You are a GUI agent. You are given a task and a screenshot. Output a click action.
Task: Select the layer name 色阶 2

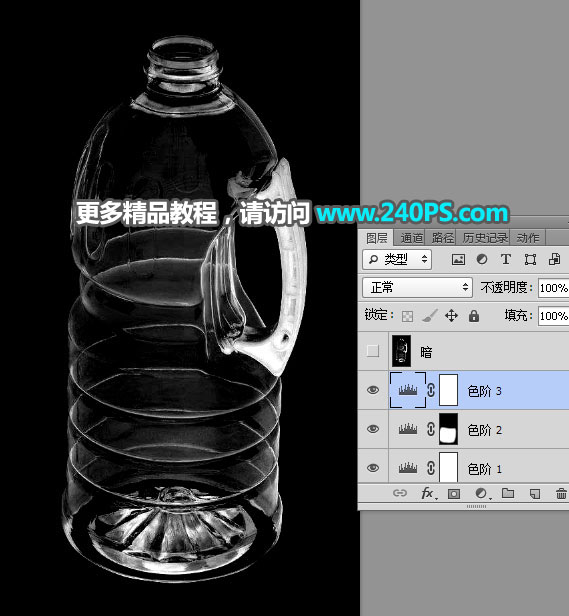pos(485,430)
